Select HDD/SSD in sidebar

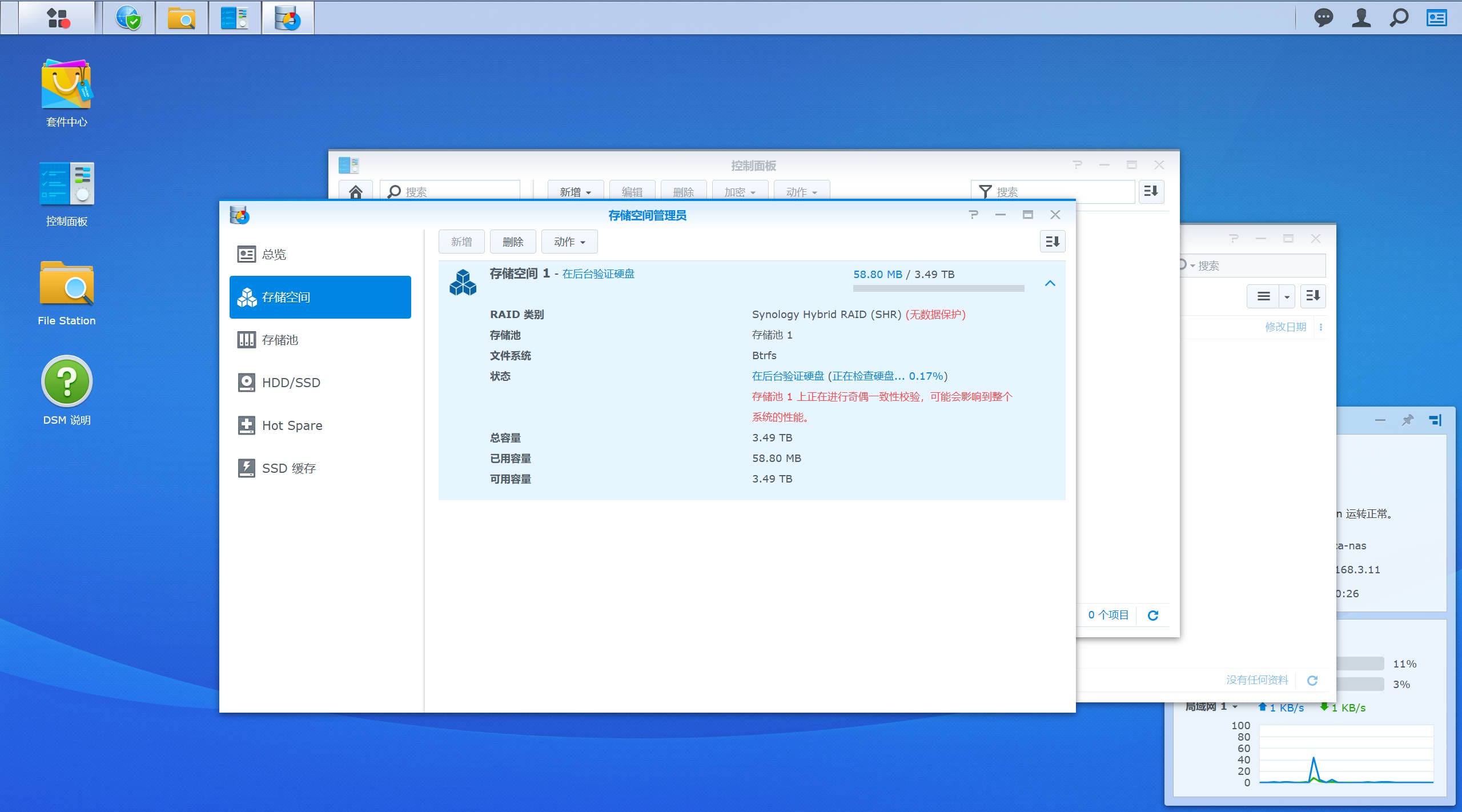tap(320, 383)
